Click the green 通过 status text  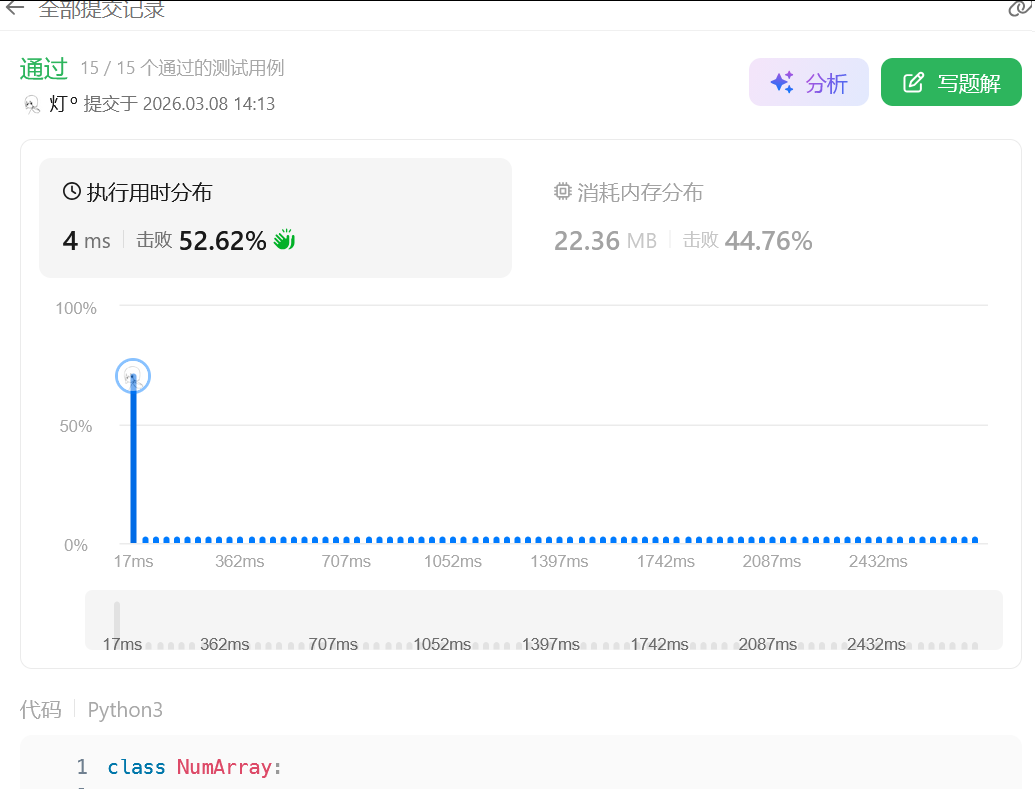[43, 68]
